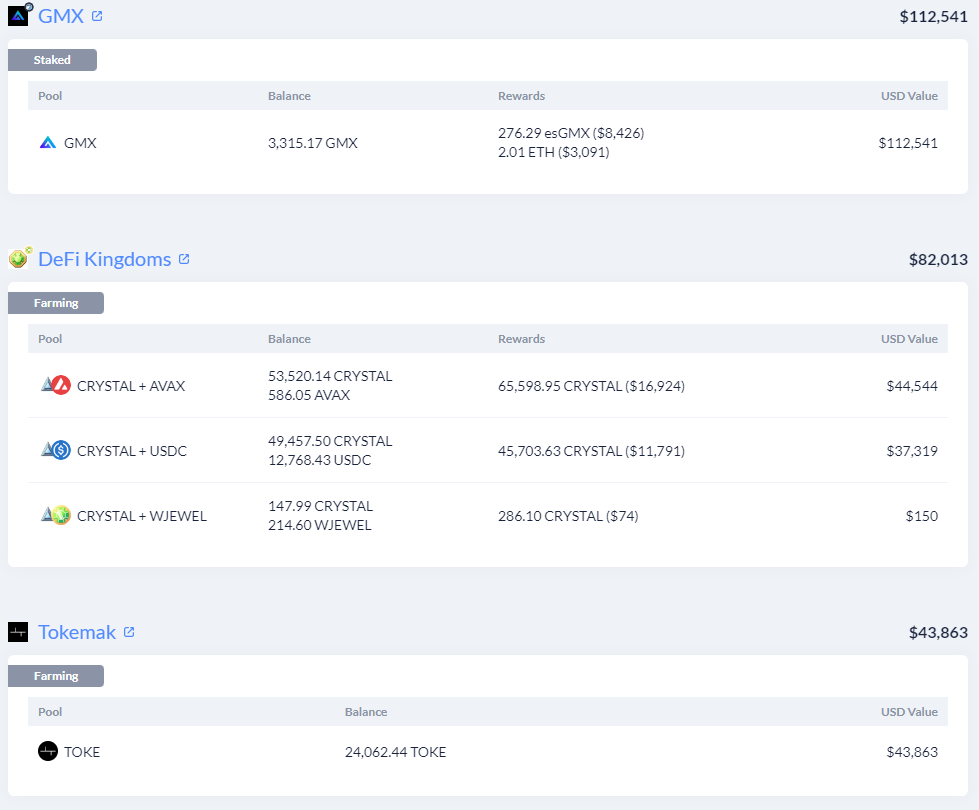Select the Staked tab under GMX
The width and height of the screenshot is (979, 810).
click(52, 60)
